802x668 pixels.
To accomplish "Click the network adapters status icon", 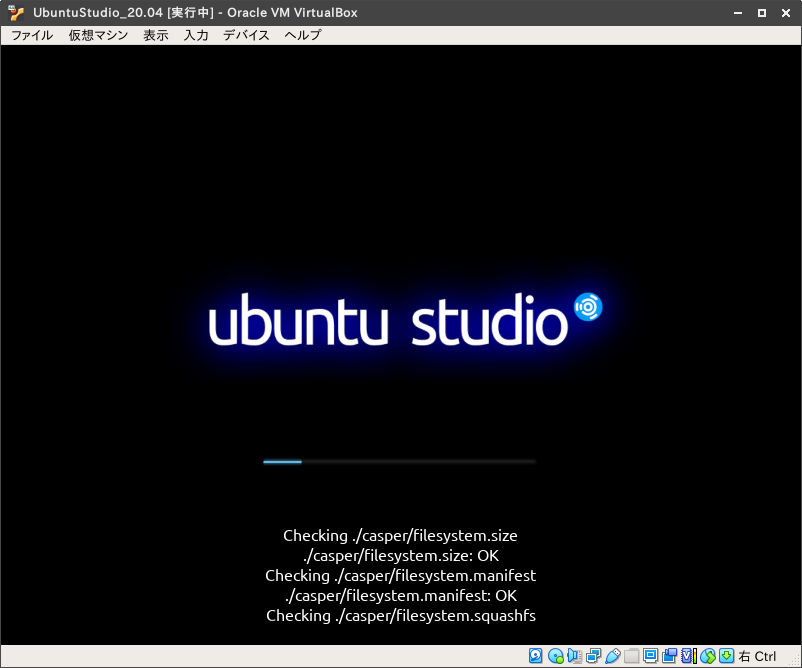I will (593, 656).
